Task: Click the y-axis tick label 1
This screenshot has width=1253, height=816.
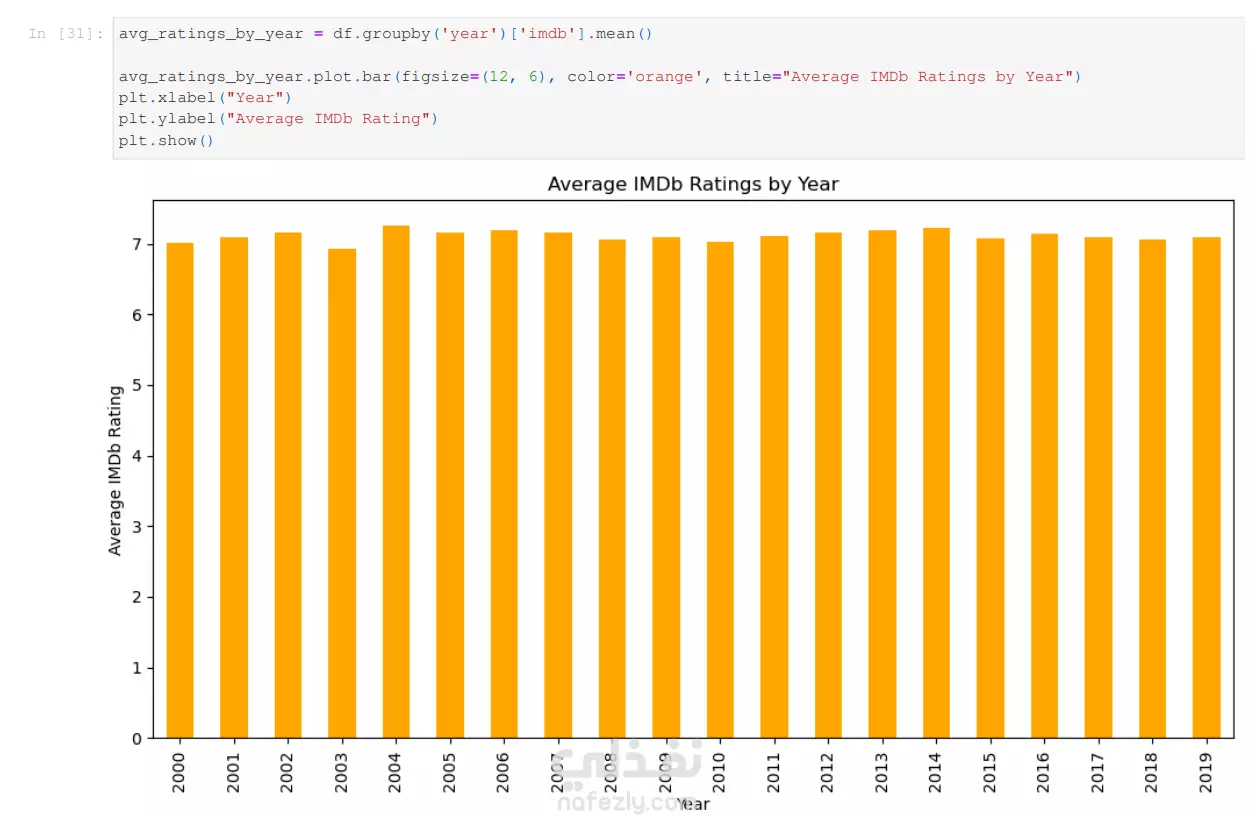Action: pos(137,668)
